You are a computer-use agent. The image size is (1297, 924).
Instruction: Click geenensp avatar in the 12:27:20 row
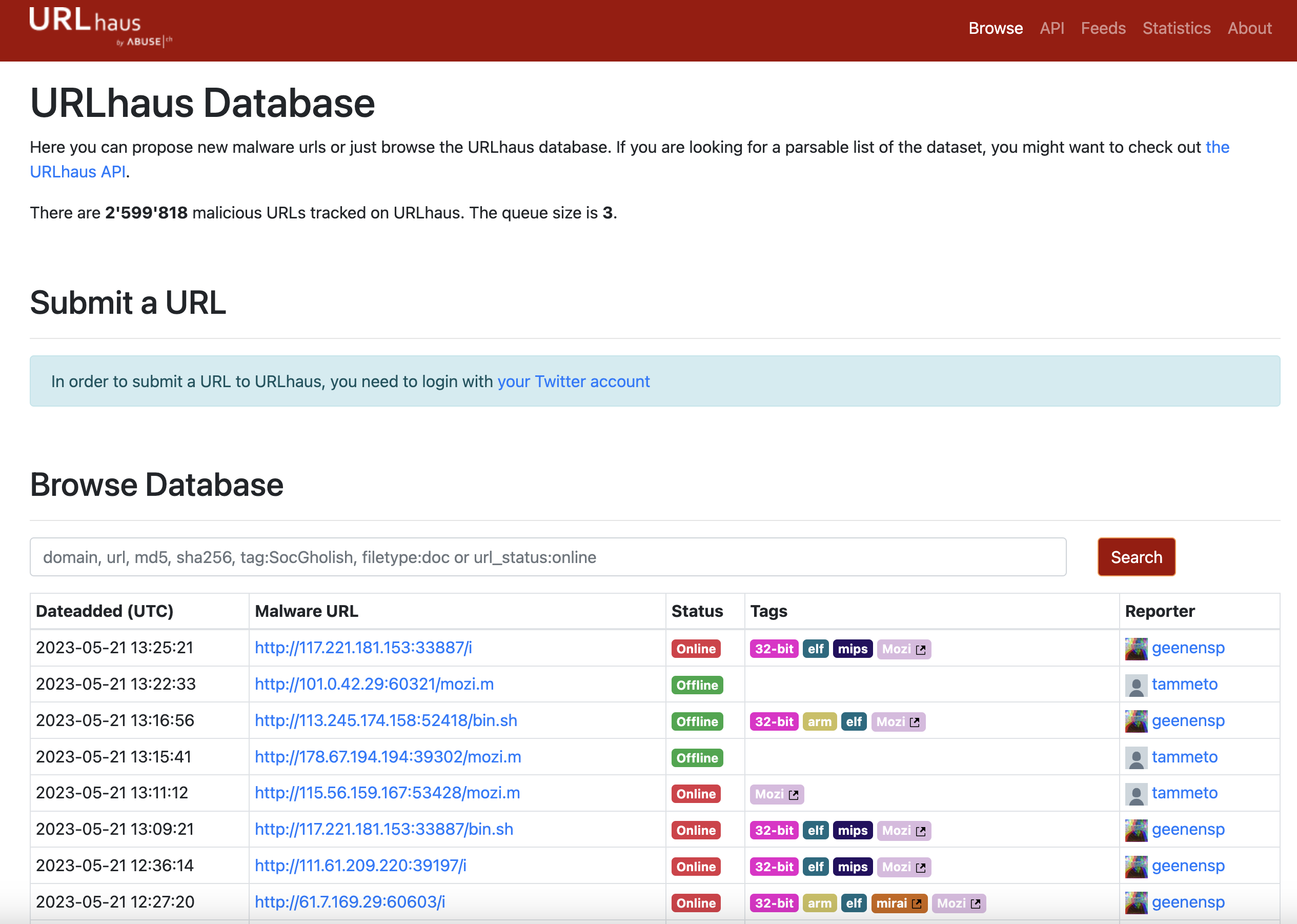click(1136, 903)
